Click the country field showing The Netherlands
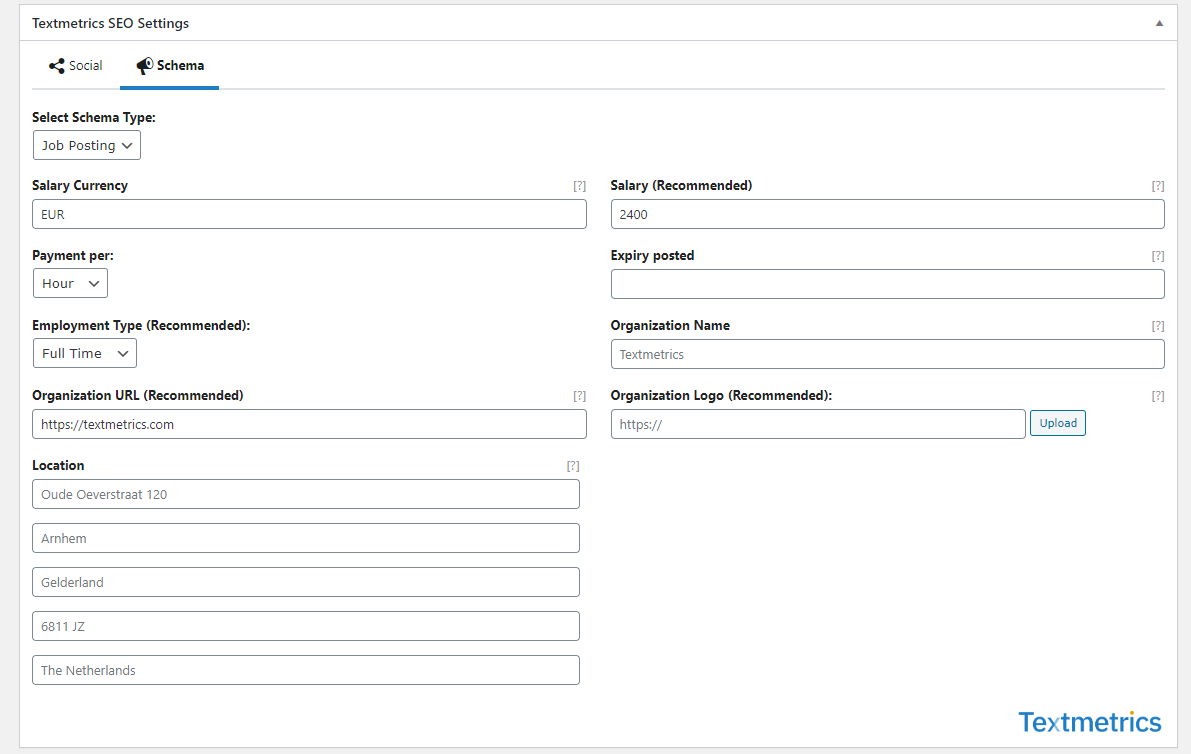Image resolution: width=1191 pixels, height=754 pixels. 305,670
